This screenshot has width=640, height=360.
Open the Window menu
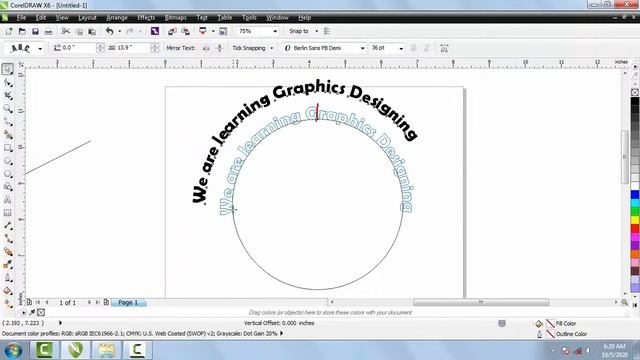(277, 18)
